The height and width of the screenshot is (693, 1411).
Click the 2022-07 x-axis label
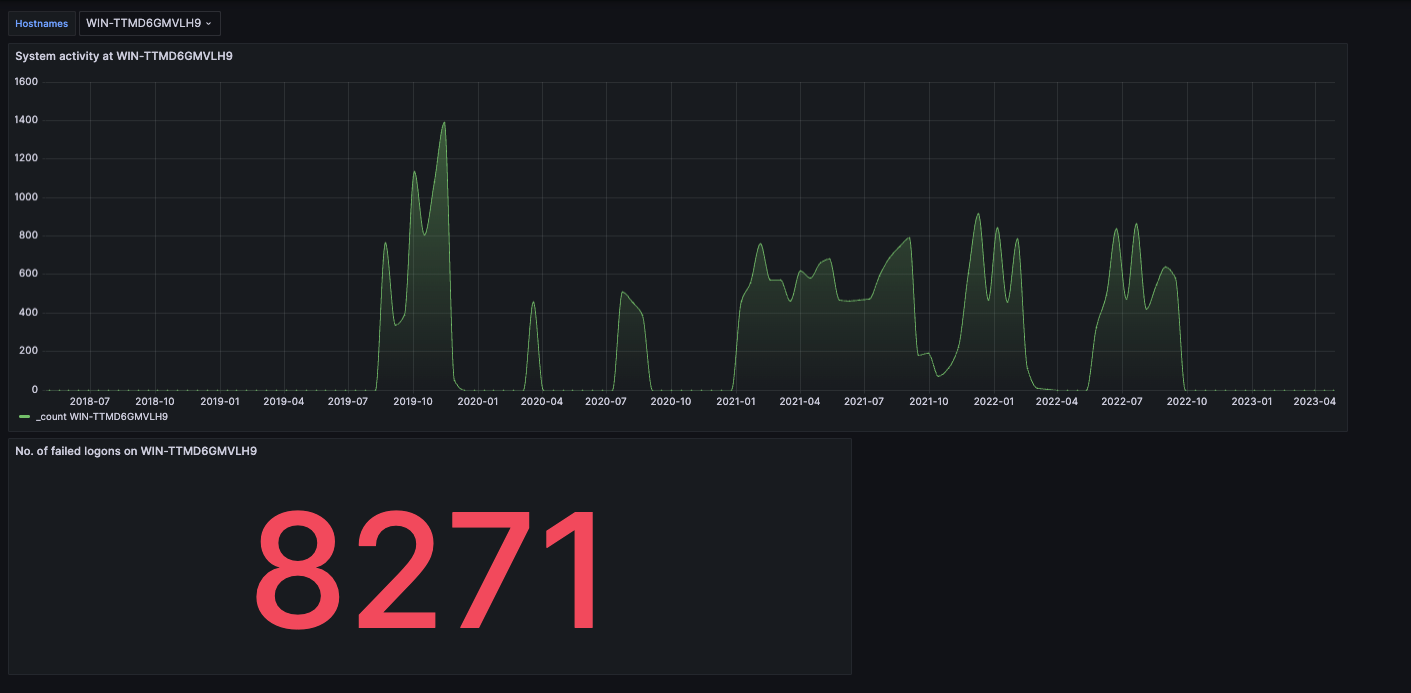click(x=1122, y=402)
